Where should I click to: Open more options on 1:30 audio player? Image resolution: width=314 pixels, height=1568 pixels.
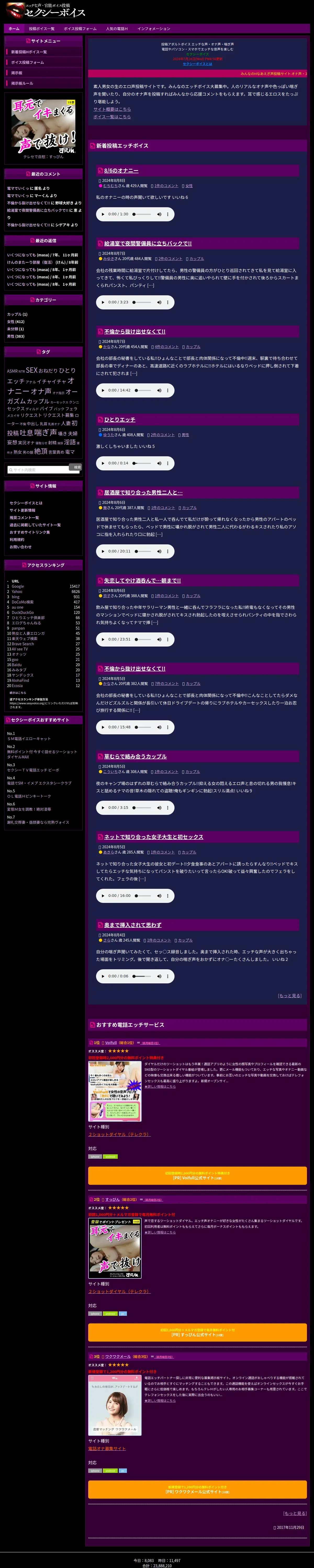coord(168,214)
